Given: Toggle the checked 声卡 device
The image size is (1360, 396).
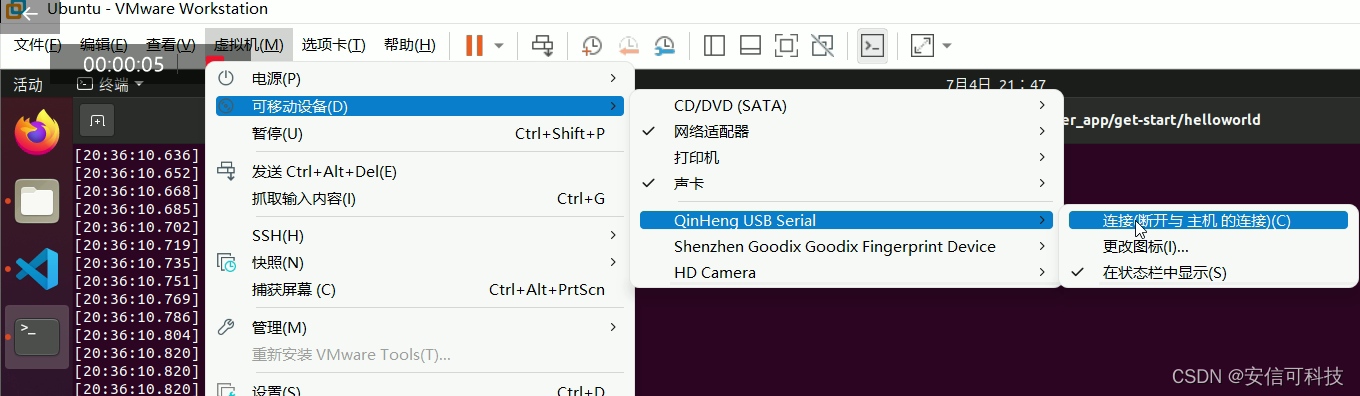Looking at the screenshot, I should pyautogui.click(x=846, y=183).
